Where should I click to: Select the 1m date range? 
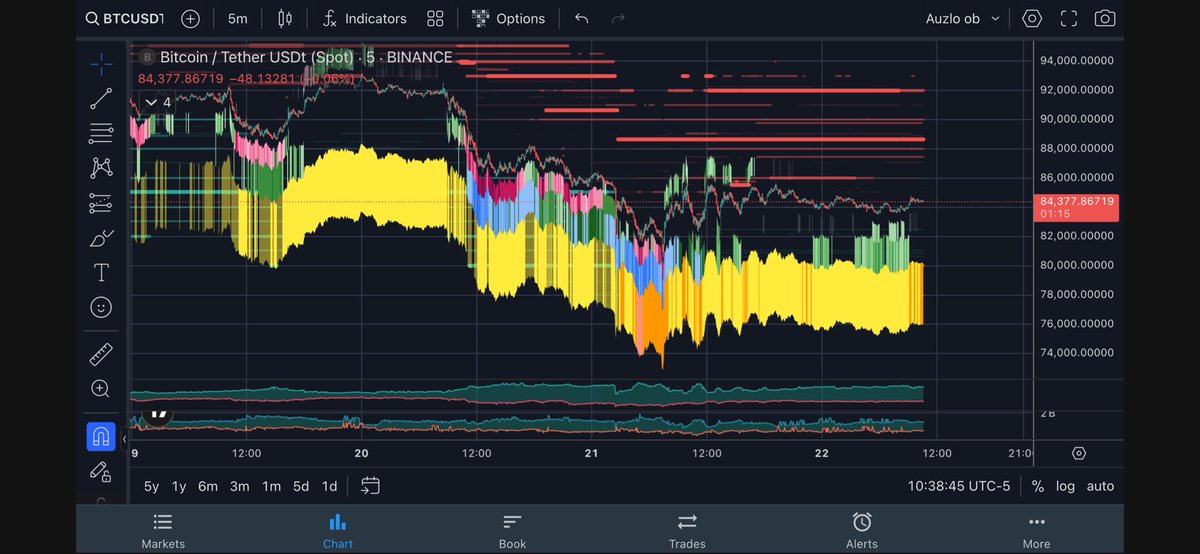point(271,486)
